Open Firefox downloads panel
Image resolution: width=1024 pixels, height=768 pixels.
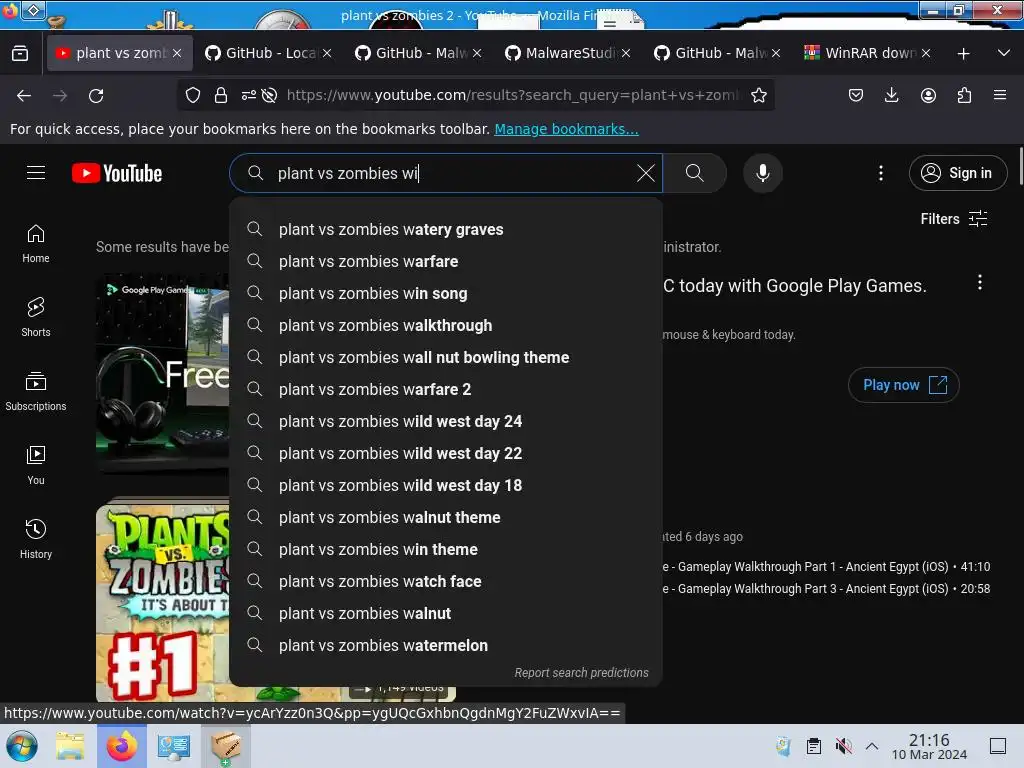tap(891, 95)
